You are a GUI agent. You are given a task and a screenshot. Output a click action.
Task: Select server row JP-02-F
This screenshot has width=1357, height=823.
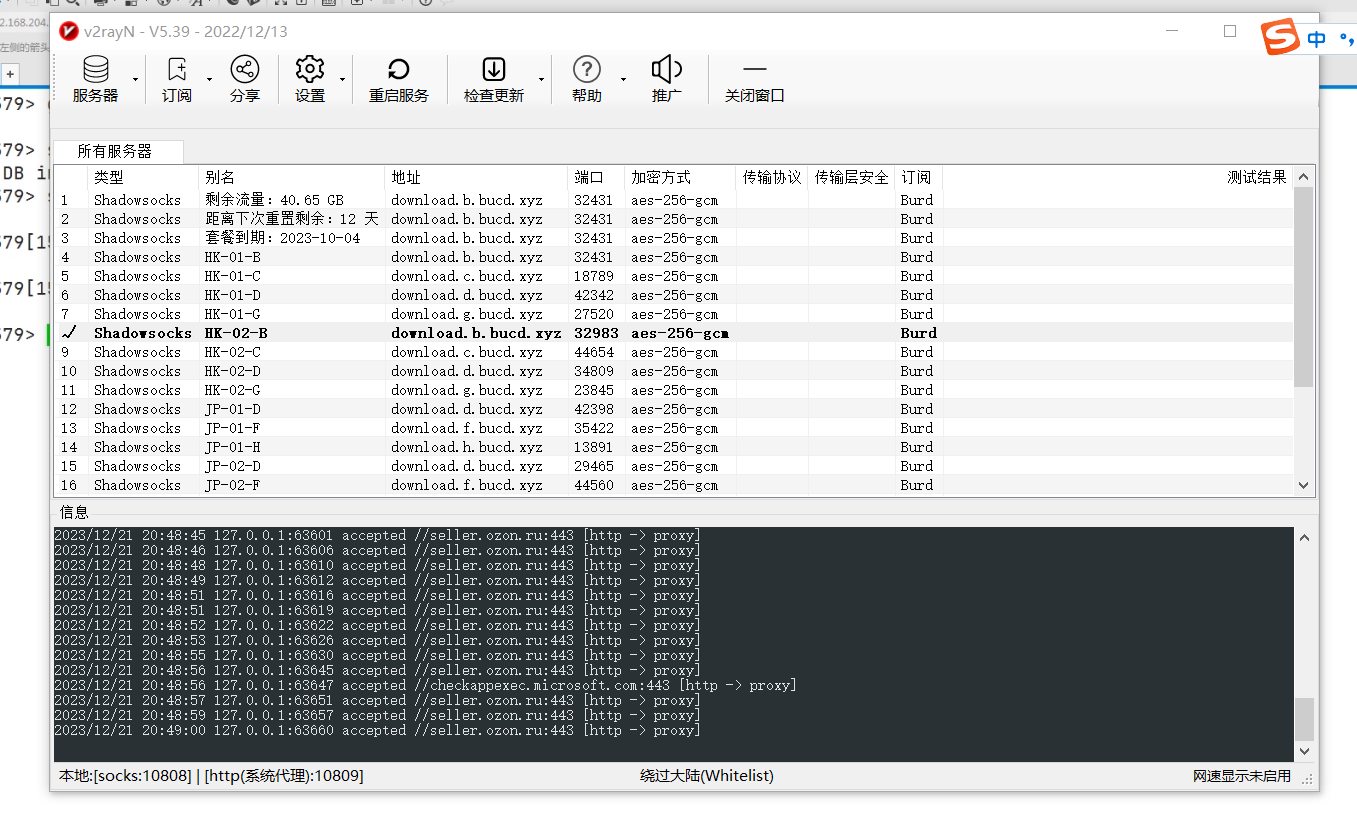[673, 485]
